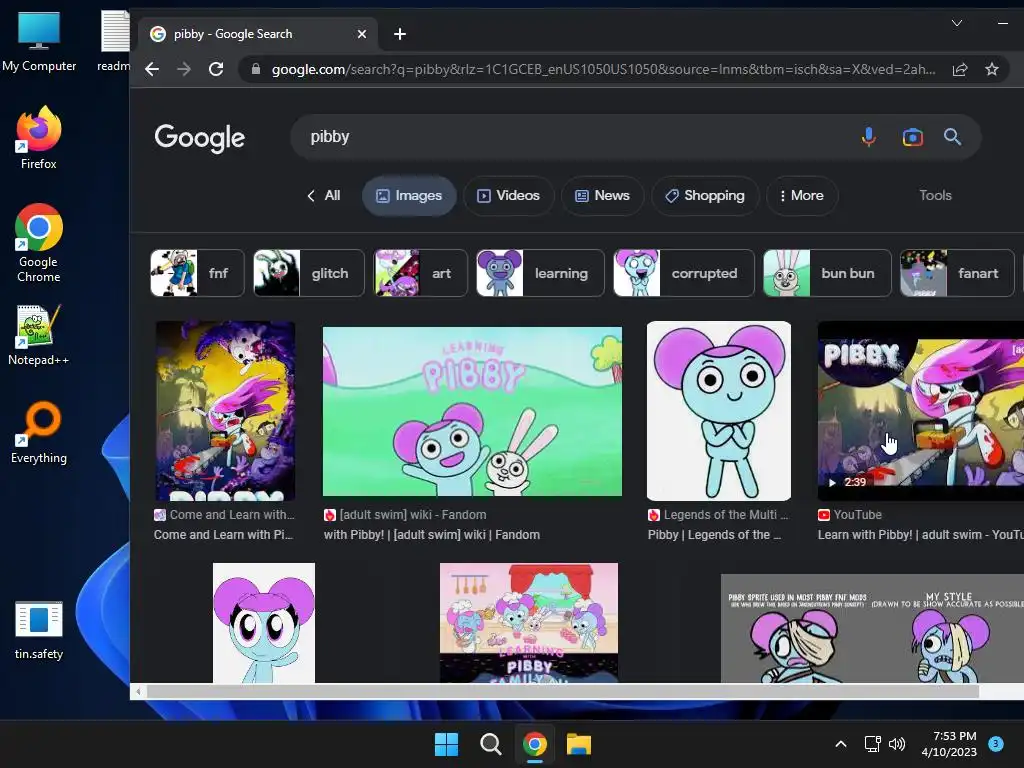Screen dimensions: 1024x768
Task: Open 'Pibby | Legends of the ...' title
Action: point(714,534)
